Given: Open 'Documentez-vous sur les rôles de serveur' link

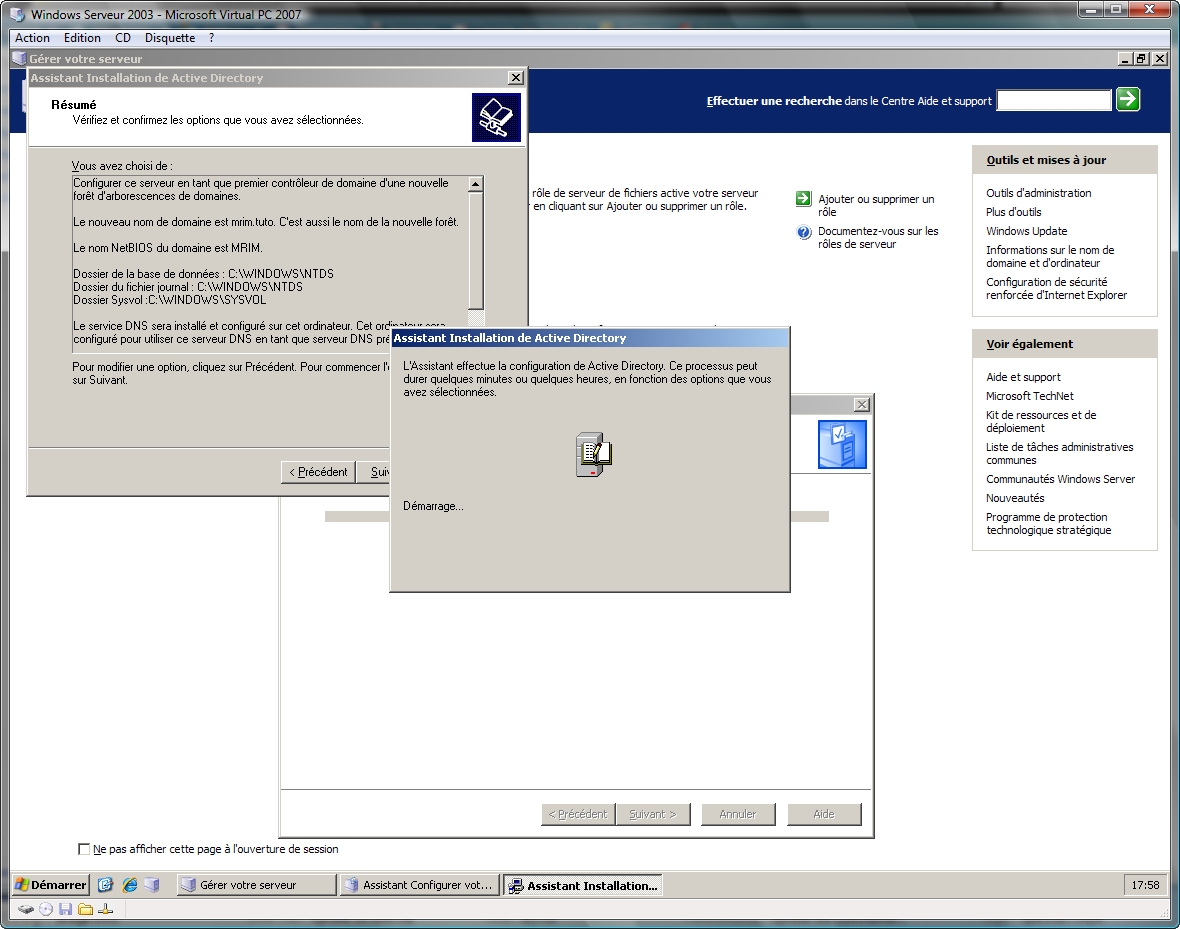Looking at the screenshot, I should (878, 238).
